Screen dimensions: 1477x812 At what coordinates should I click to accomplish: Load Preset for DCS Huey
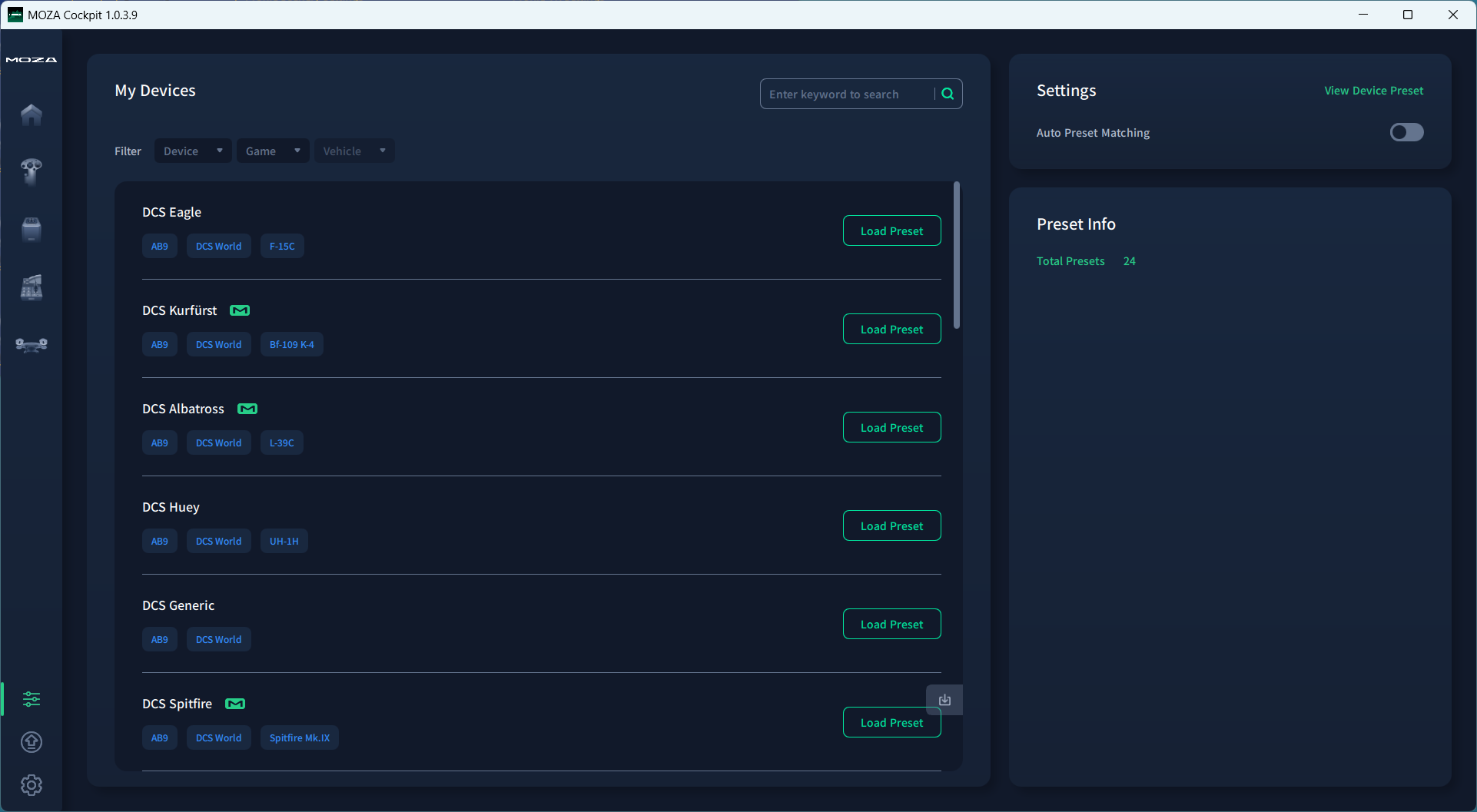[x=891, y=525]
